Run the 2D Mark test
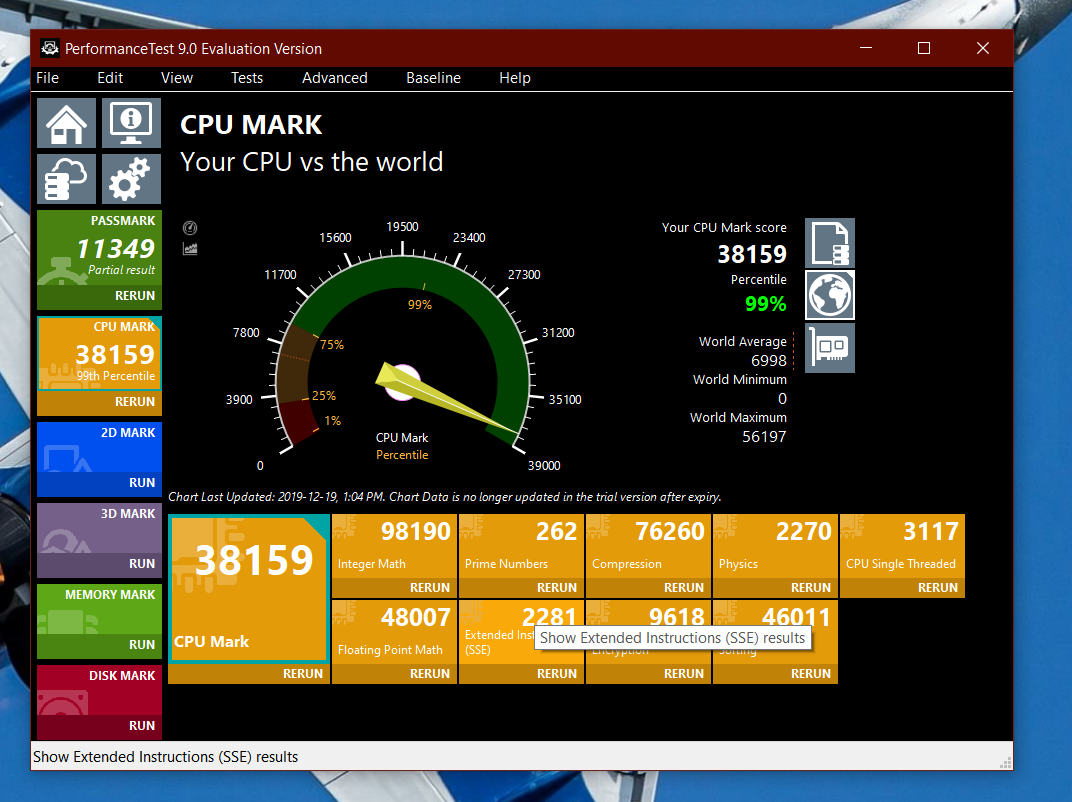 click(x=100, y=483)
